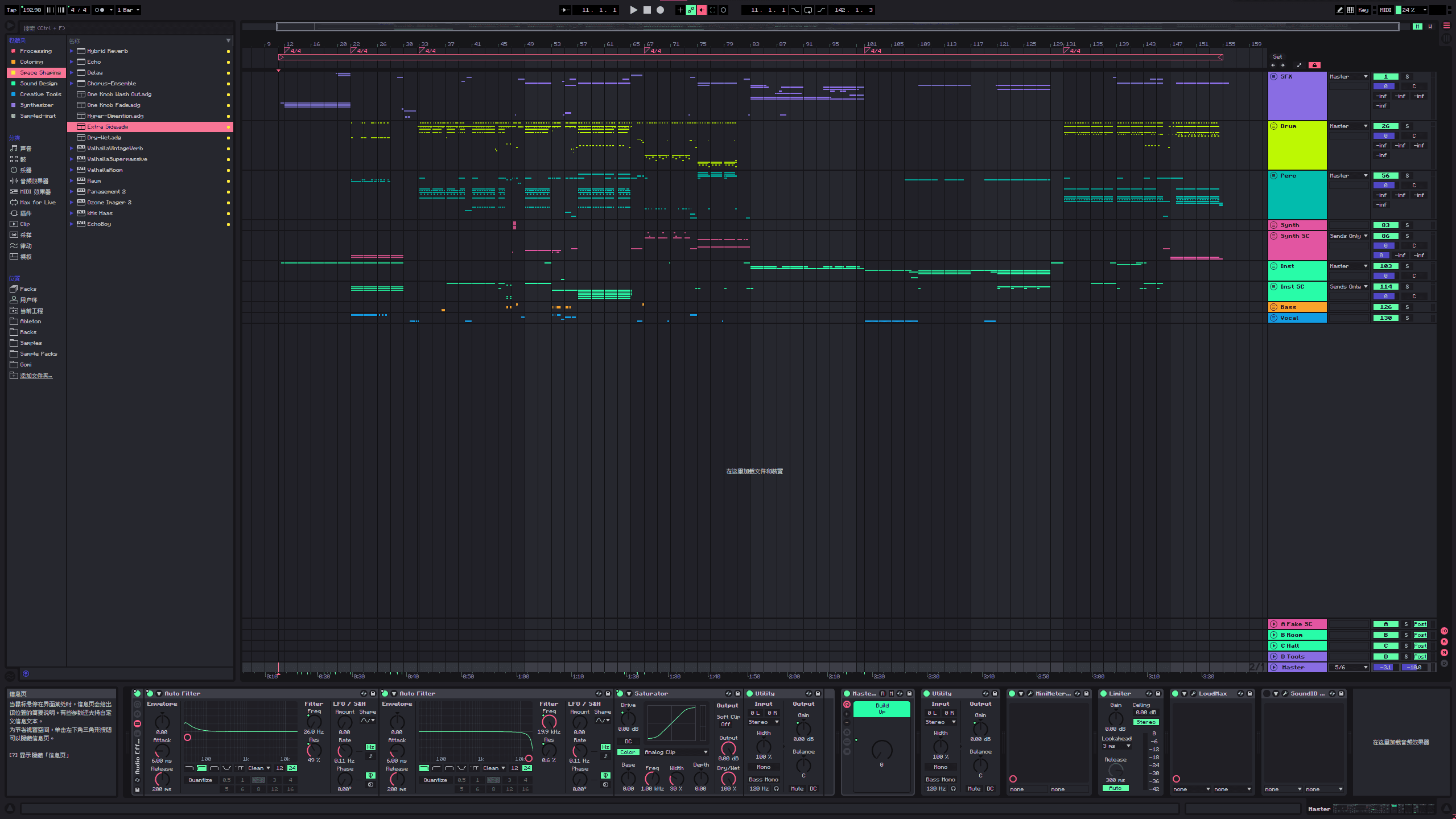Screen dimensions: 1456x819
Task: Toggle the Computer MIDI Keyboard icon
Action: [1350, 10]
